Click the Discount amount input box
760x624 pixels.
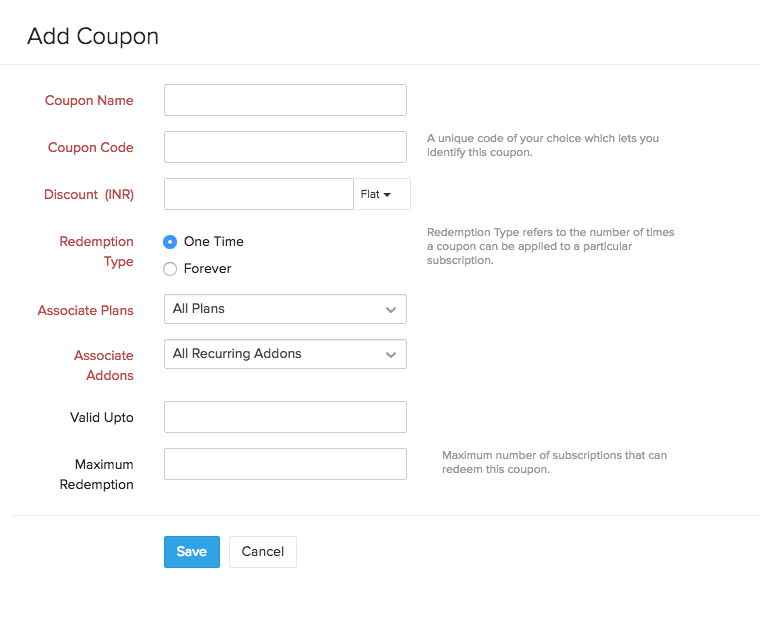[258, 194]
